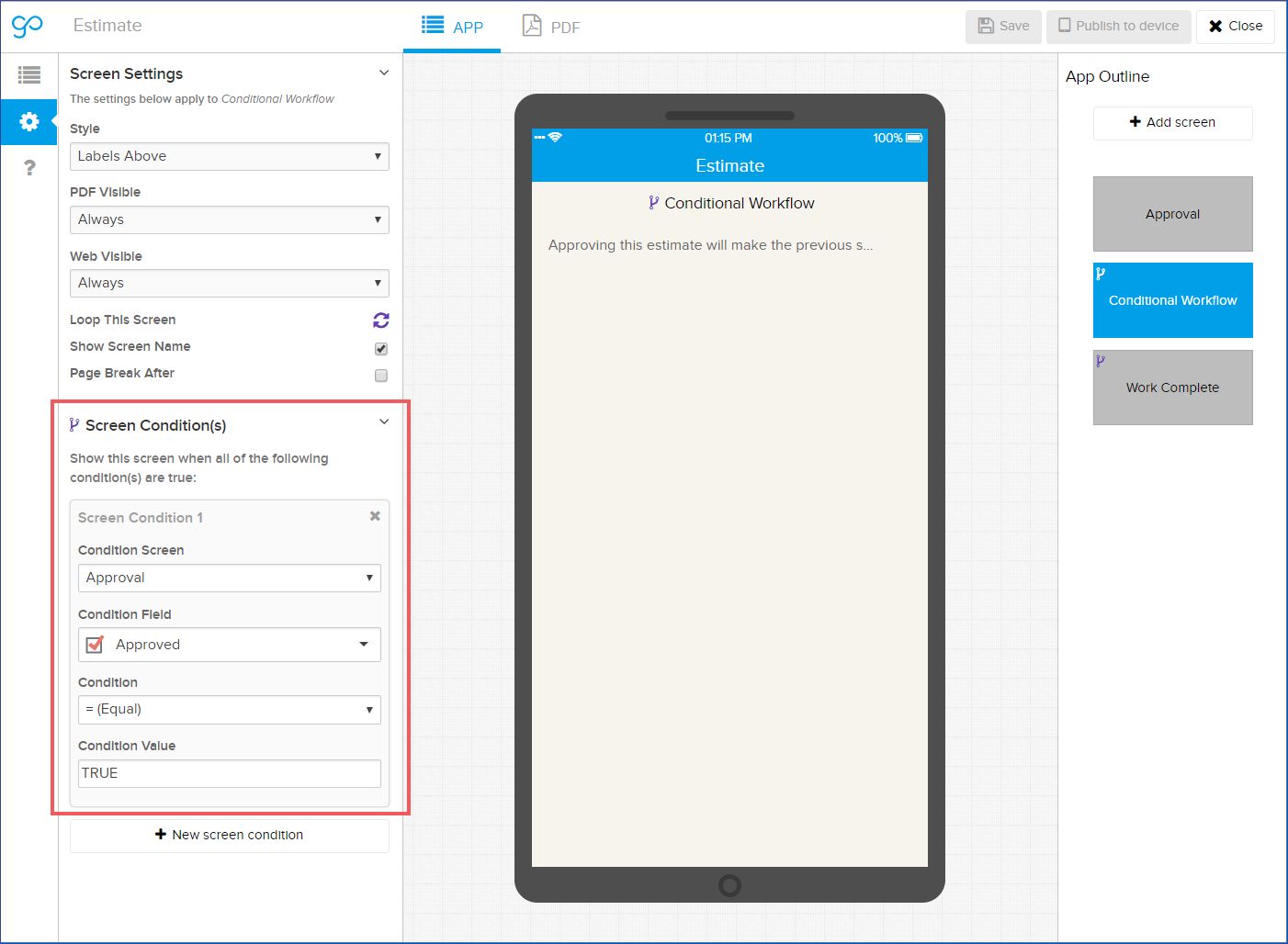This screenshot has width=1288, height=944.
Task: Open the list view sidebar icon
Action: [x=29, y=75]
